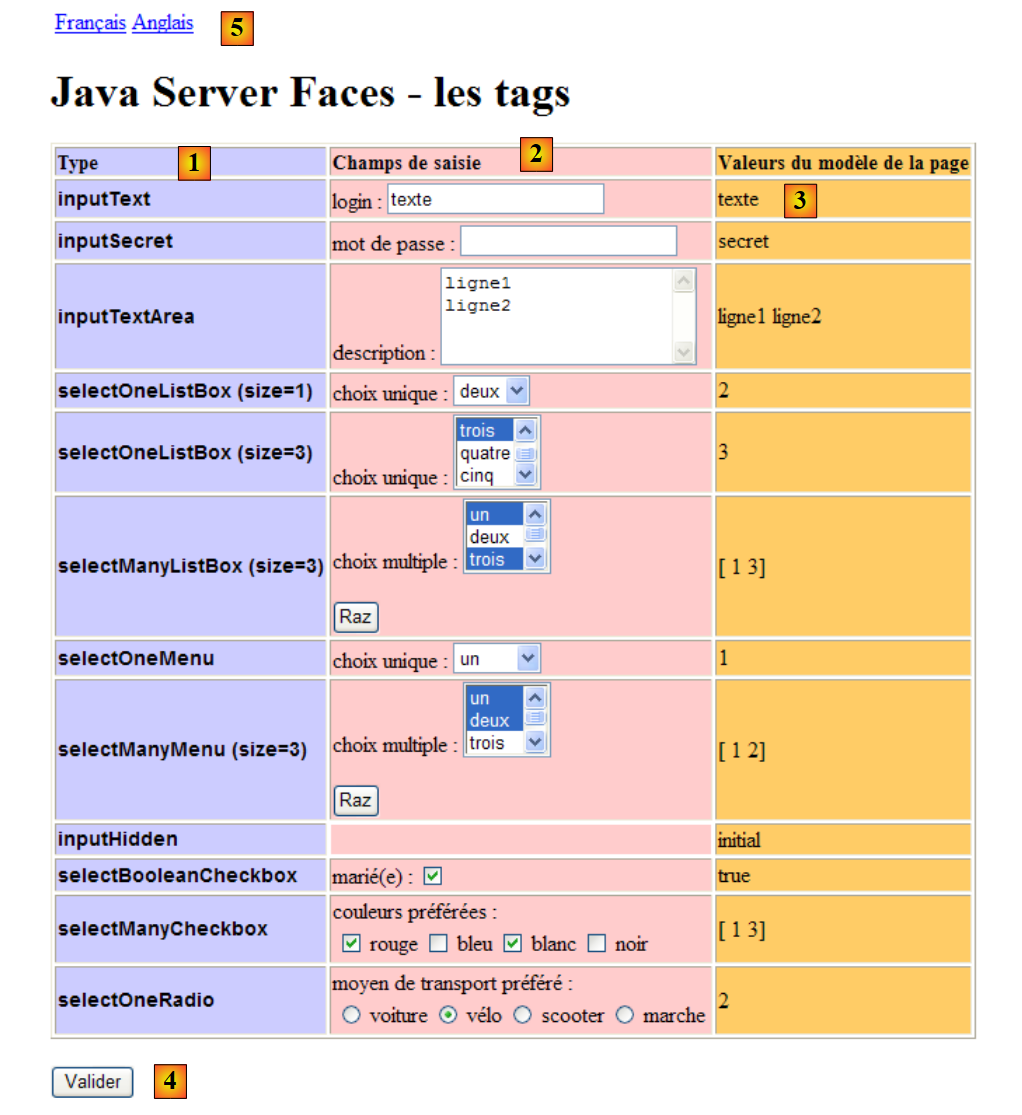This screenshot has width=1022, height=1115.
Task: Uncheck the marié(e) checkbox
Action: (432, 876)
